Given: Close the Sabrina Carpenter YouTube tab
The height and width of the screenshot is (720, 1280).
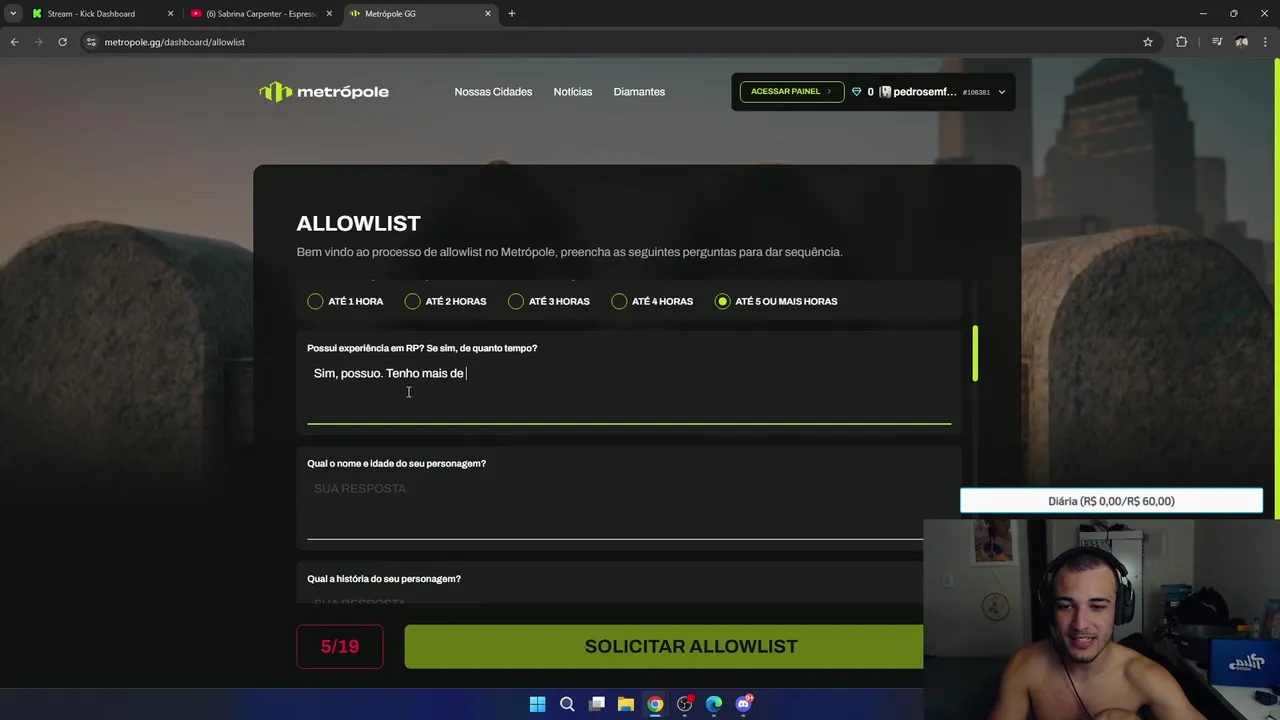Looking at the screenshot, I should (329, 14).
